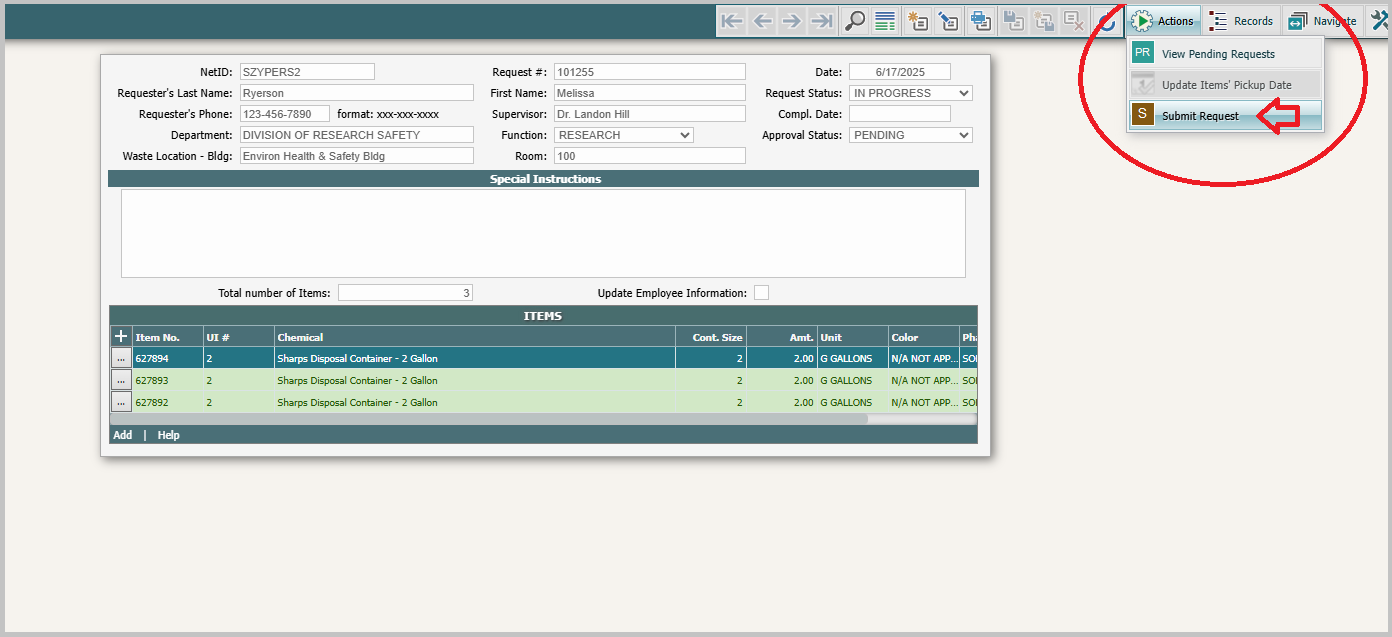The width and height of the screenshot is (1392, 637).
Task: Open the Function dropdown showing RESEARCH
Action: (x=624, y=135)
